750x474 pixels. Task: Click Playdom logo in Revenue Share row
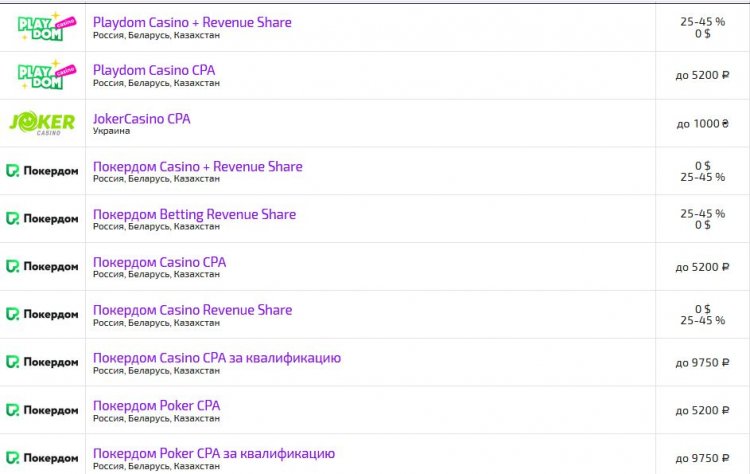click(x=46, y=26)
